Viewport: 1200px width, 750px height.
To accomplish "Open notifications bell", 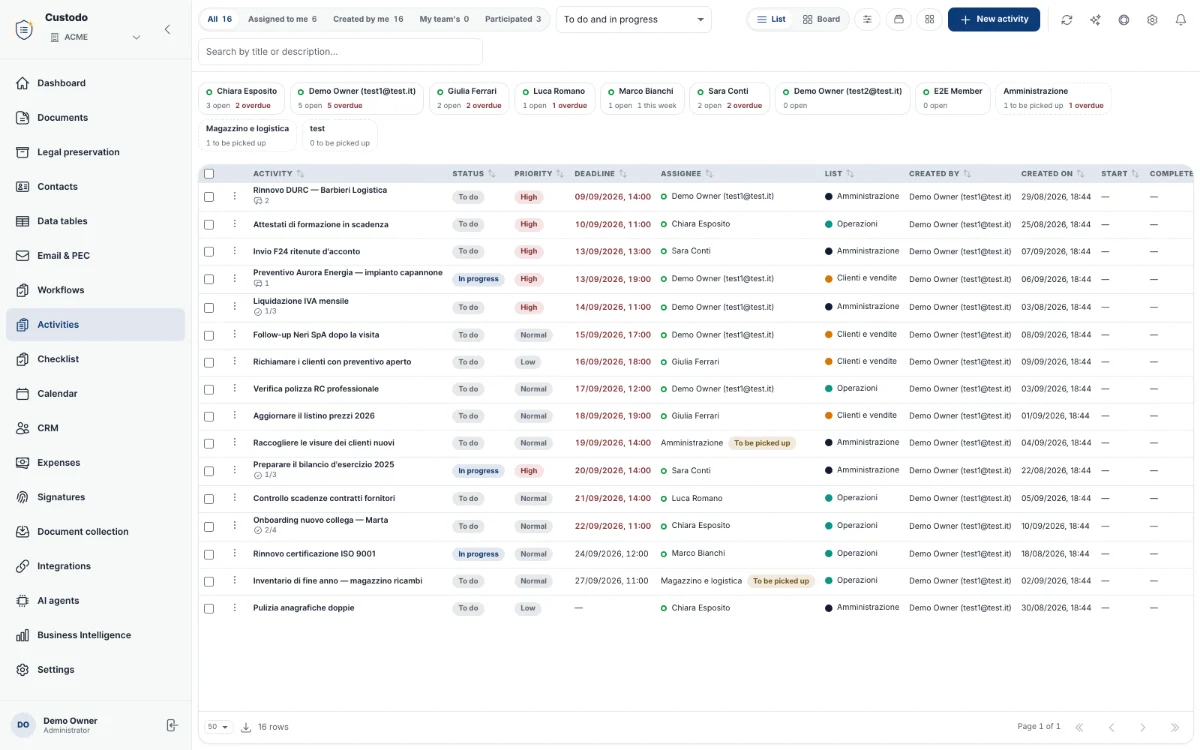I will (x=1180, y=20).
